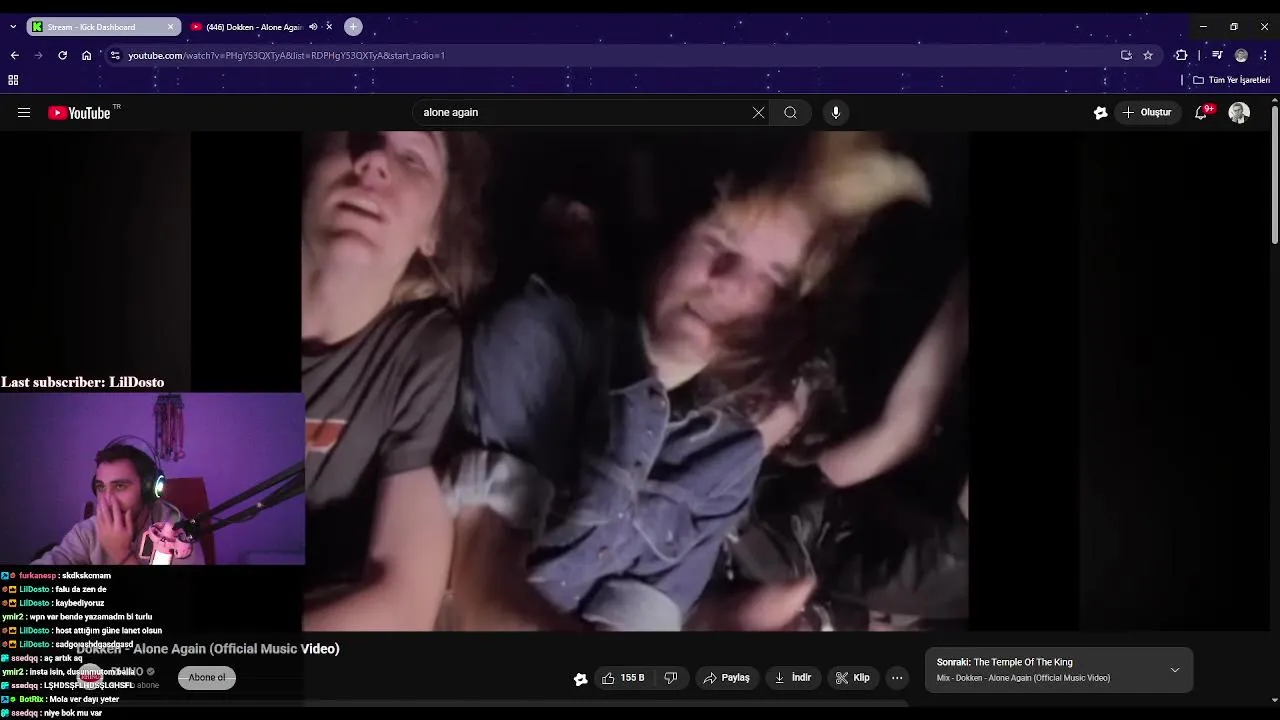The image size is (1280, 720).
Task: Clear the search box with the X
Action: [x=758, y=113]
